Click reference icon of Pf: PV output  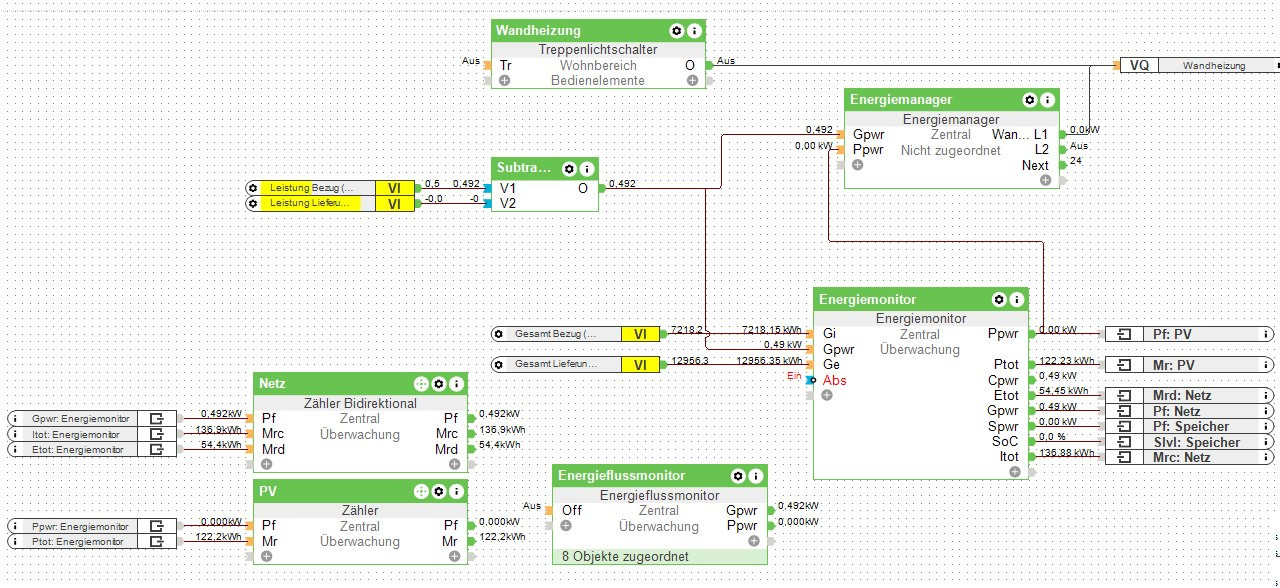1124,334
